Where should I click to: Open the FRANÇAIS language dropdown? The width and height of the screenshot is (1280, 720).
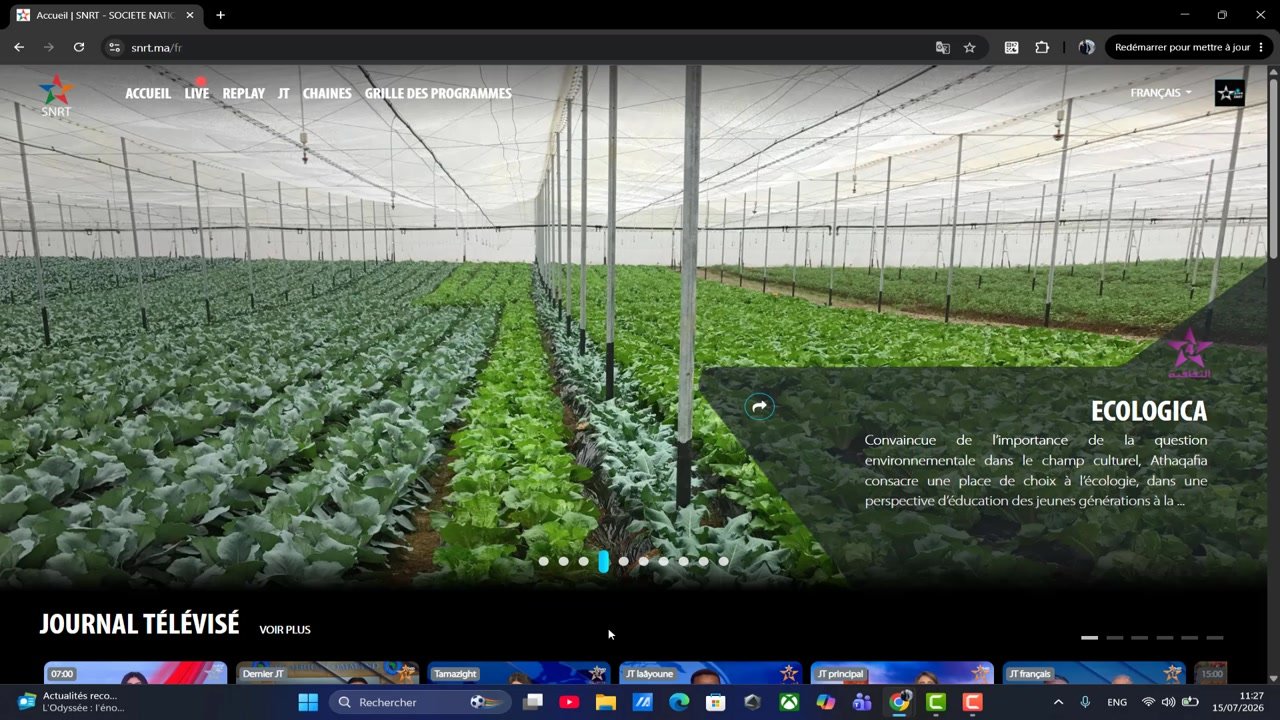click(1161, 93)
